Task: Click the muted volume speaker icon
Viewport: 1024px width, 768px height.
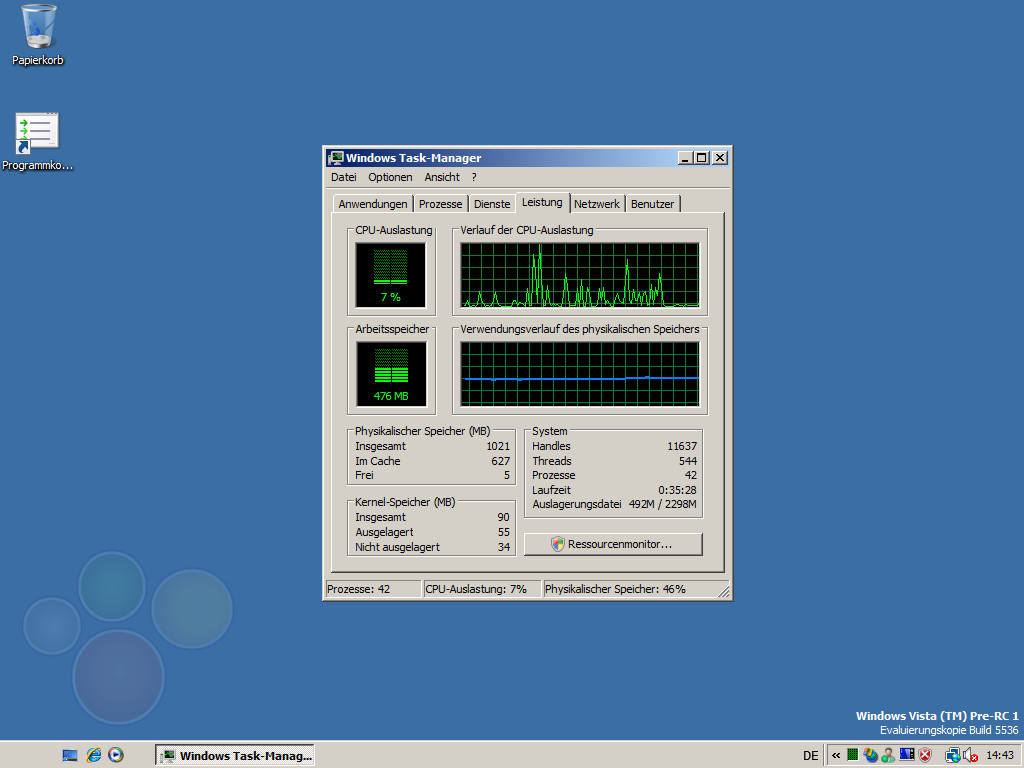Action: point(970,756)
